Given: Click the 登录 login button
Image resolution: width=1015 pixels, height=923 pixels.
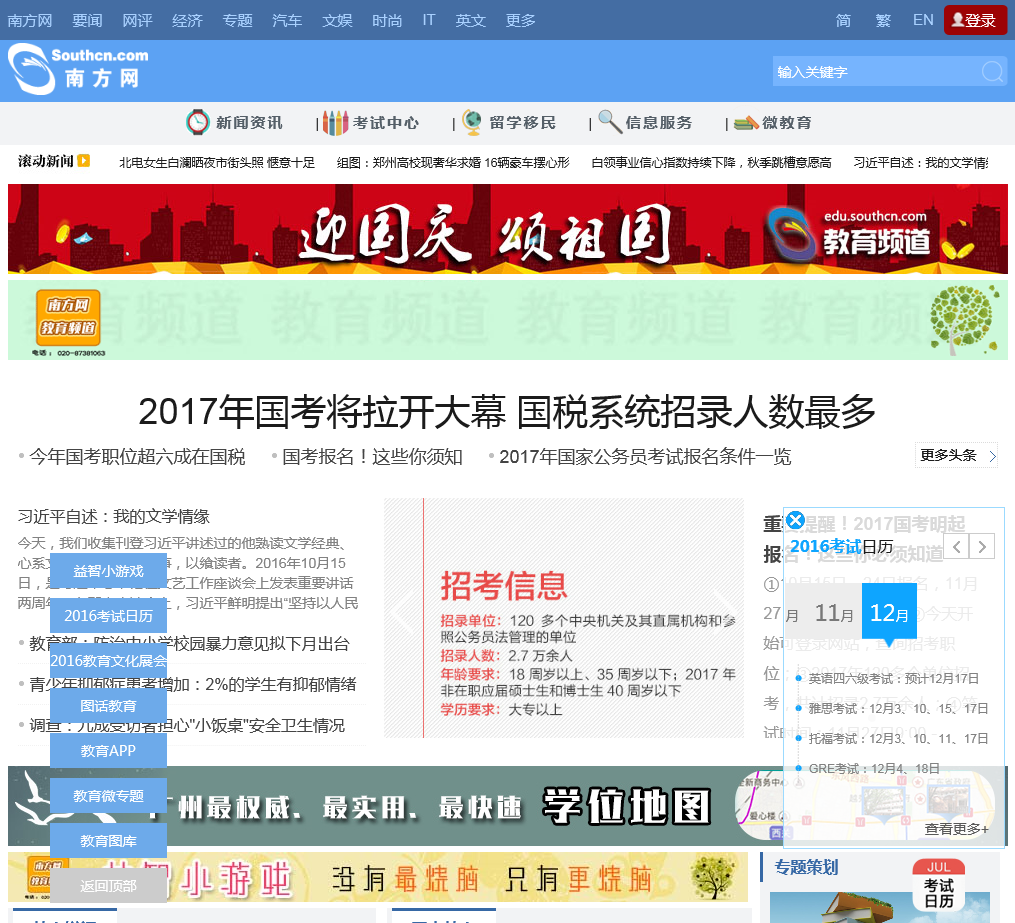Looking at the screenshot, I should click(975, 20).
